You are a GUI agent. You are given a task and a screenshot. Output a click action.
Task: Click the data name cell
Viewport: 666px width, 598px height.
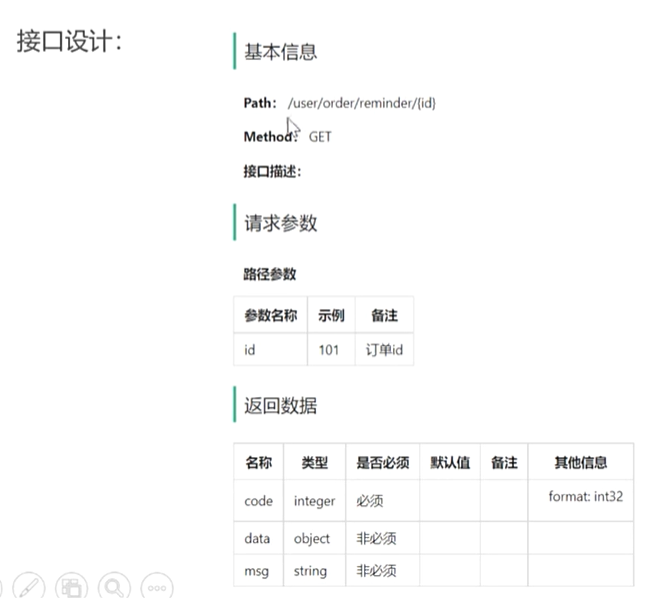click(257, 539)
